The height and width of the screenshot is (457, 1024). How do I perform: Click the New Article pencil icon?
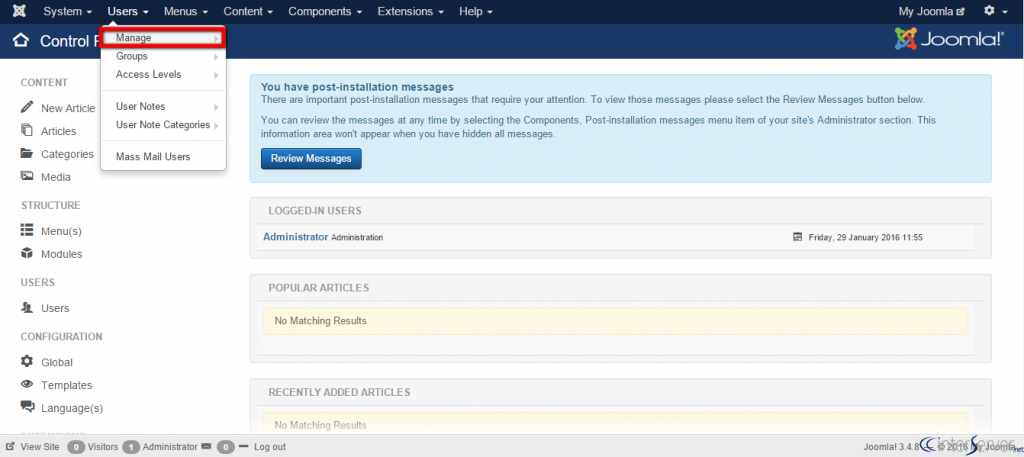coord(27,107)
